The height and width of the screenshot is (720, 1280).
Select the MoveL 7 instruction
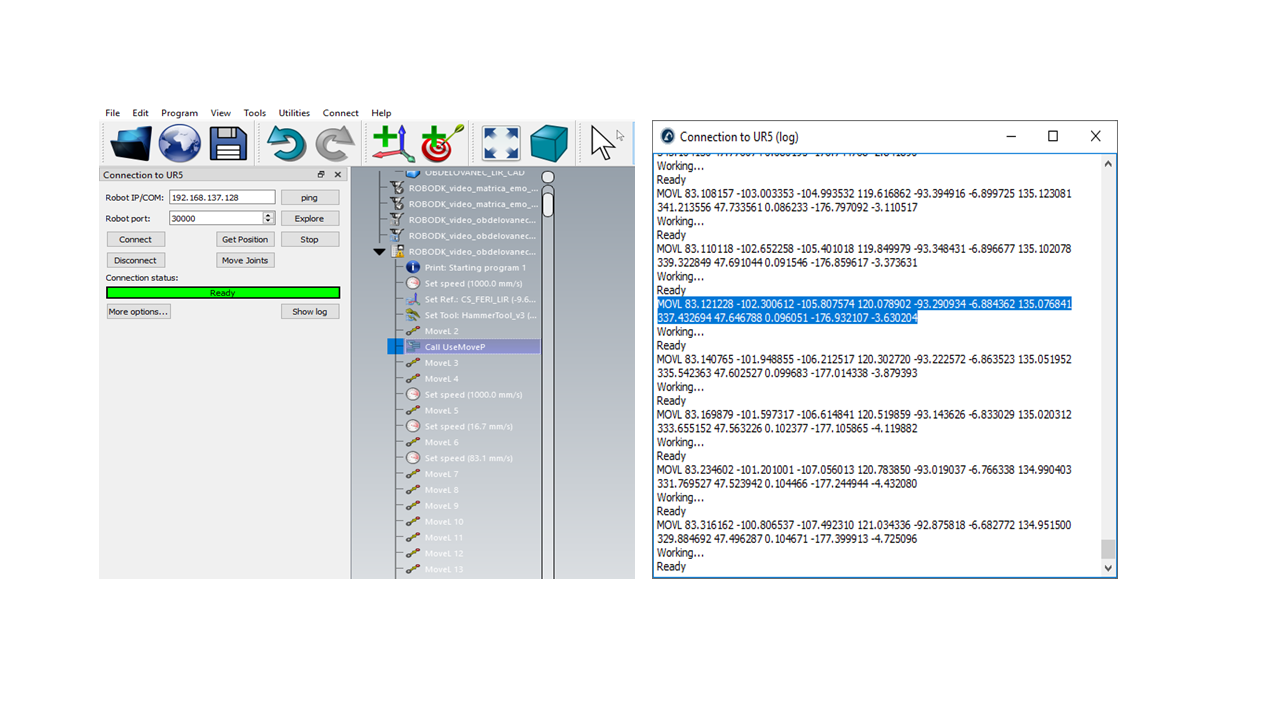(x=441, y=474)
